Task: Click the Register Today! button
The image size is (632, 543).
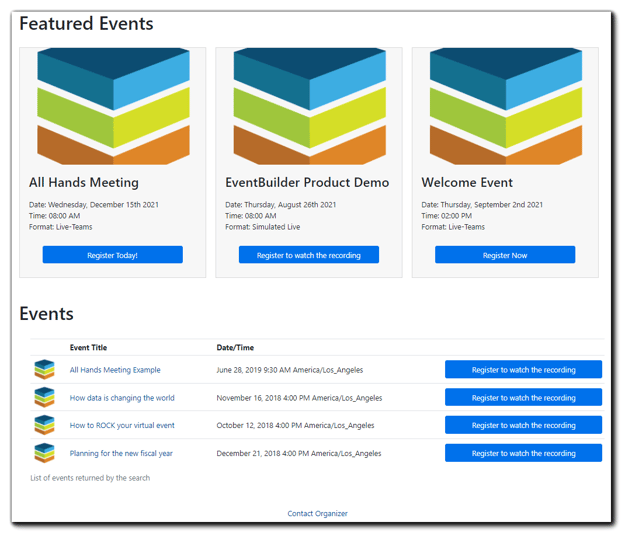Action: (x=112, y=255)
